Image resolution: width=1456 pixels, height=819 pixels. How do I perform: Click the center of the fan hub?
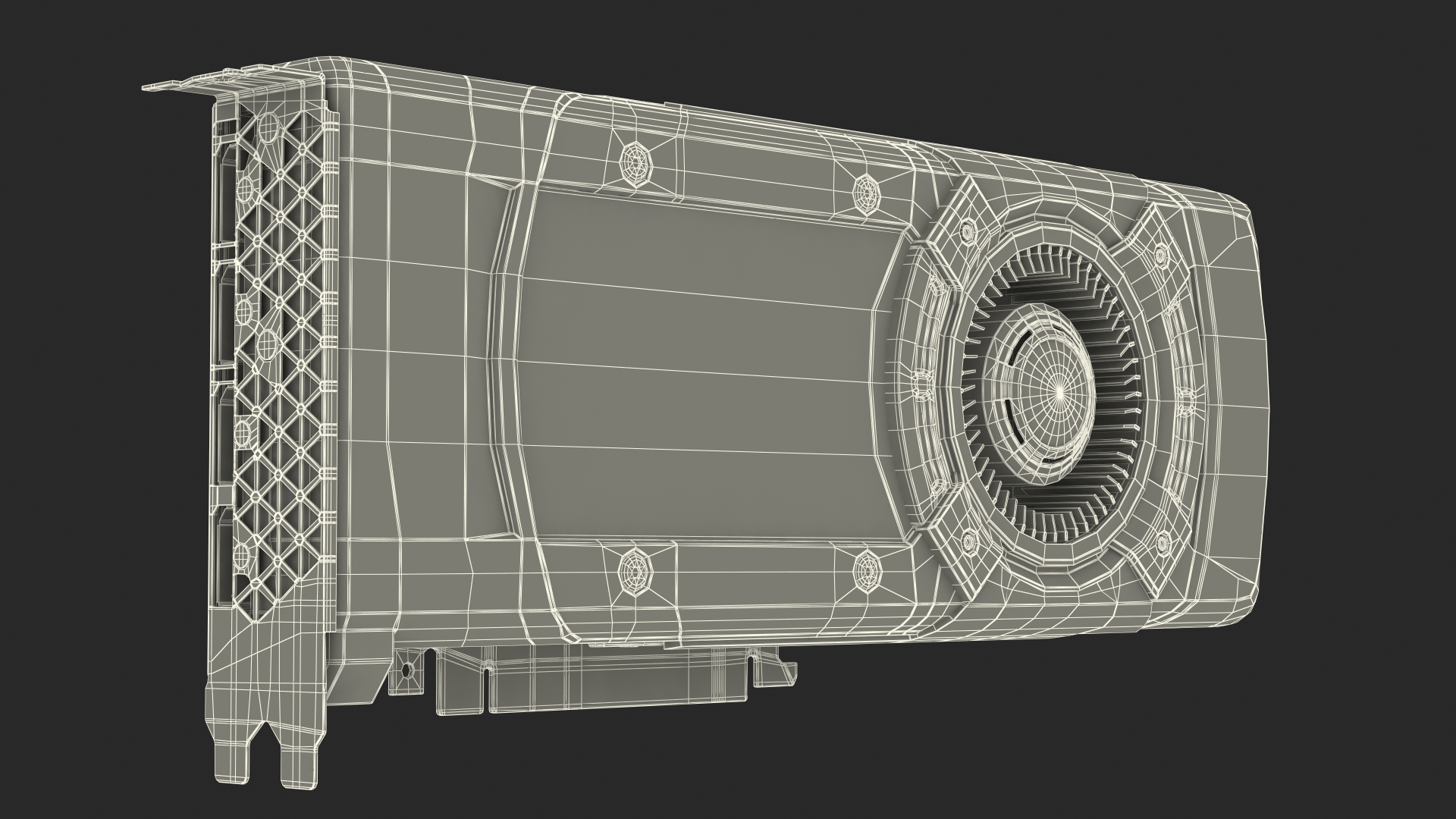(1059, 392)
